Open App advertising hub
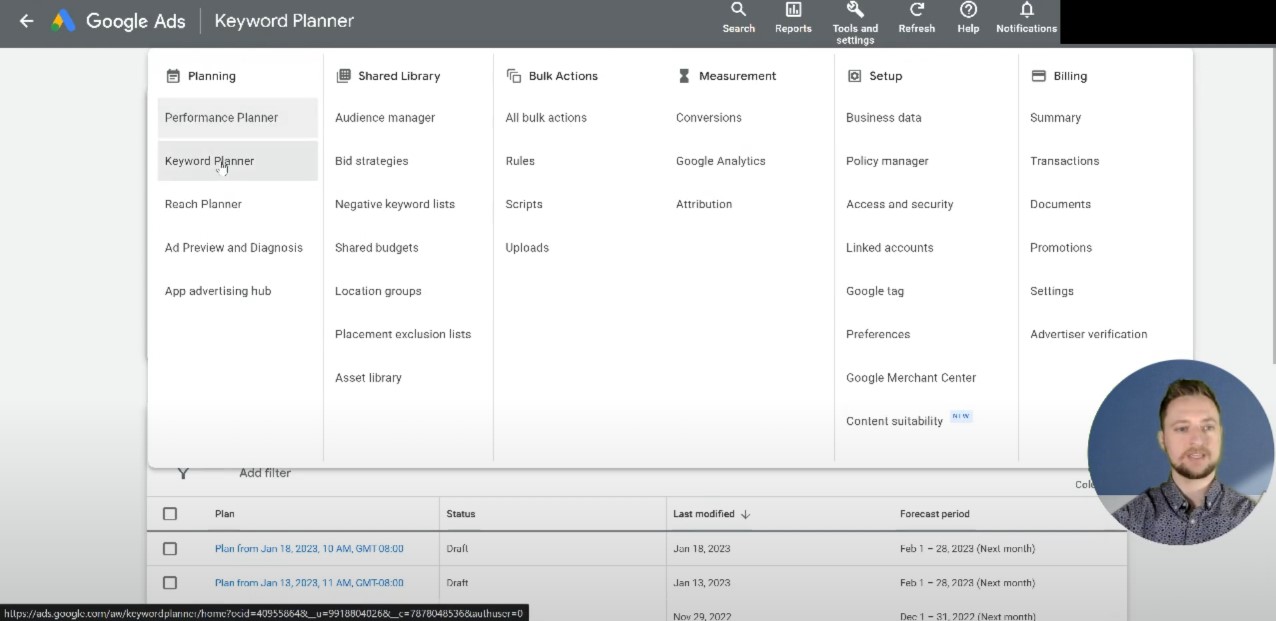Image resolution: width=1276 pixels, height=621 pixels. point(218,291)
